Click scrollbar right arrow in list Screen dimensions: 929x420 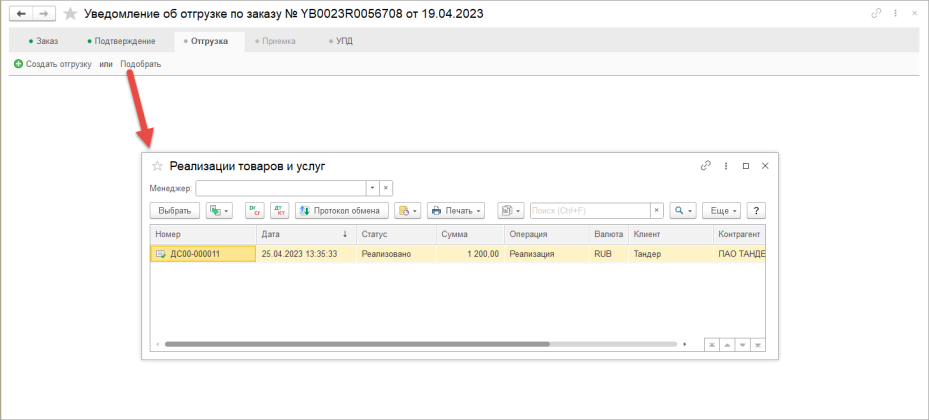685,344
